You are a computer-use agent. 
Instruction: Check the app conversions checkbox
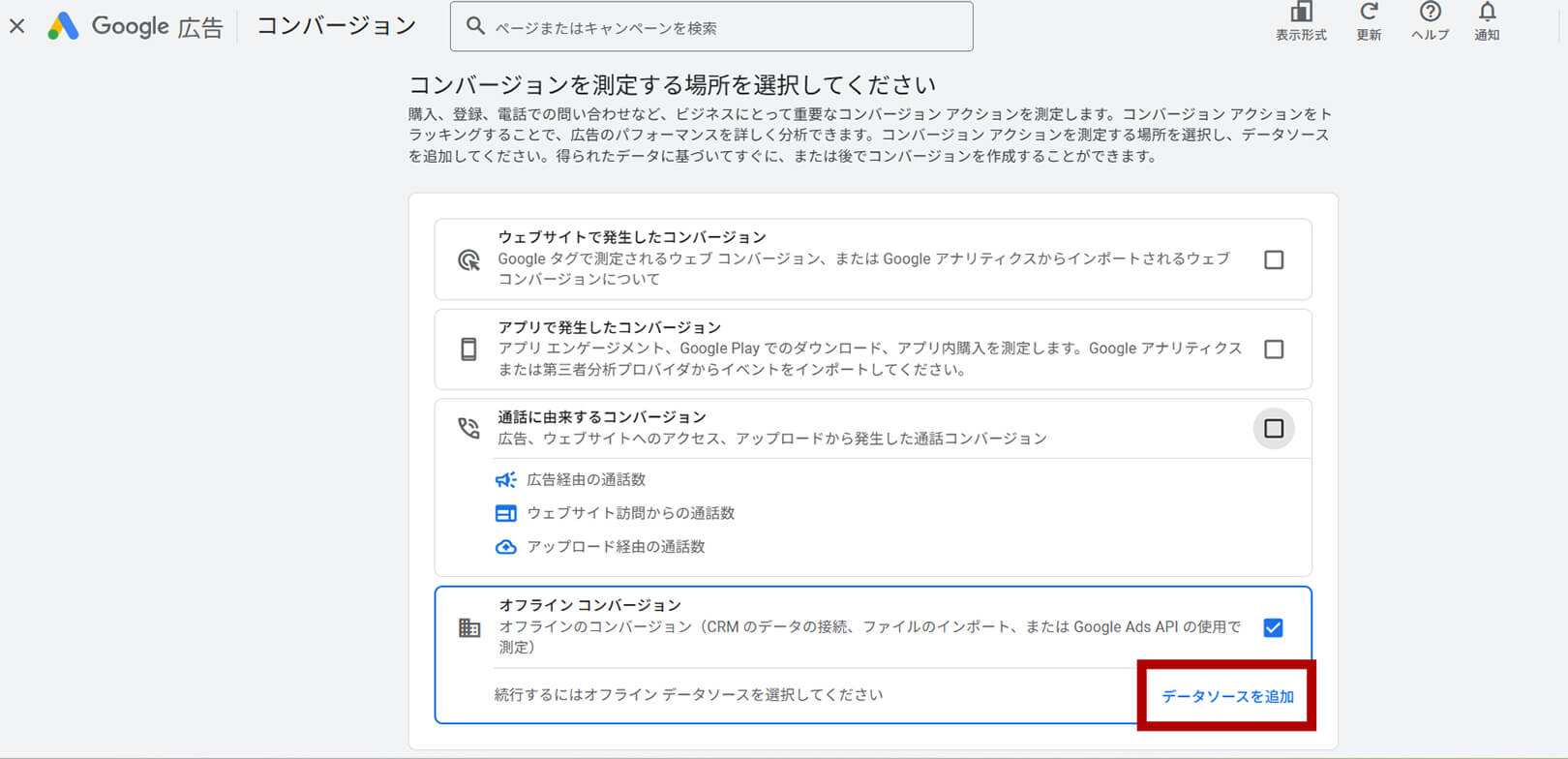[x=1274, y=349]
